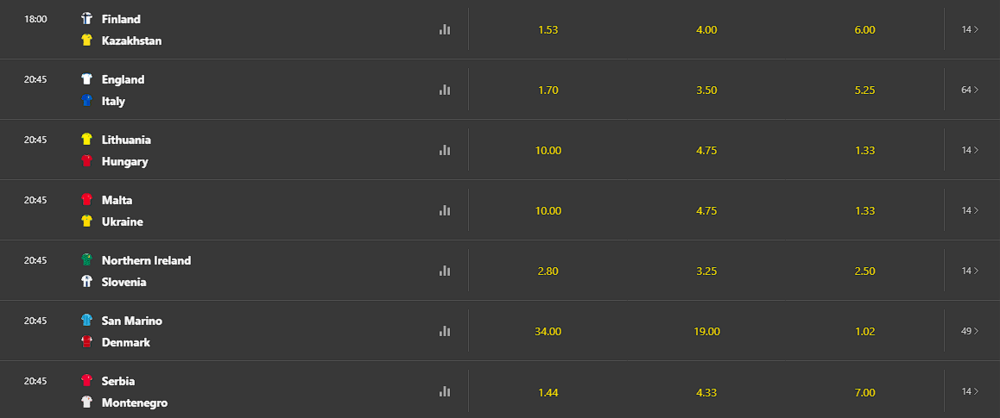Open stats for Northern Ireland vs Slovenia
Image resolution: width=1000 pixels, height=418 pixels.
click(445, 271)
